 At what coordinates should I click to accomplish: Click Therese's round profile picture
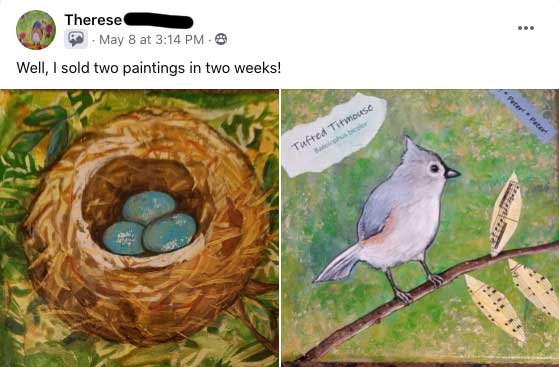36,30
